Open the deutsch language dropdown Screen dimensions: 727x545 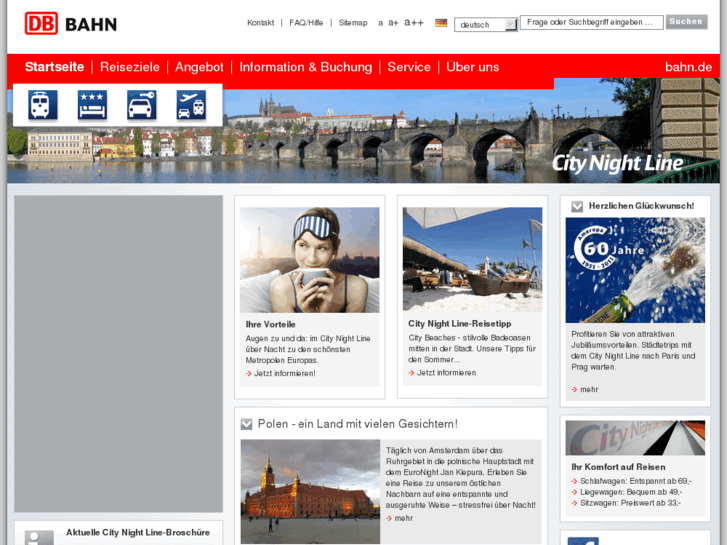485,25
